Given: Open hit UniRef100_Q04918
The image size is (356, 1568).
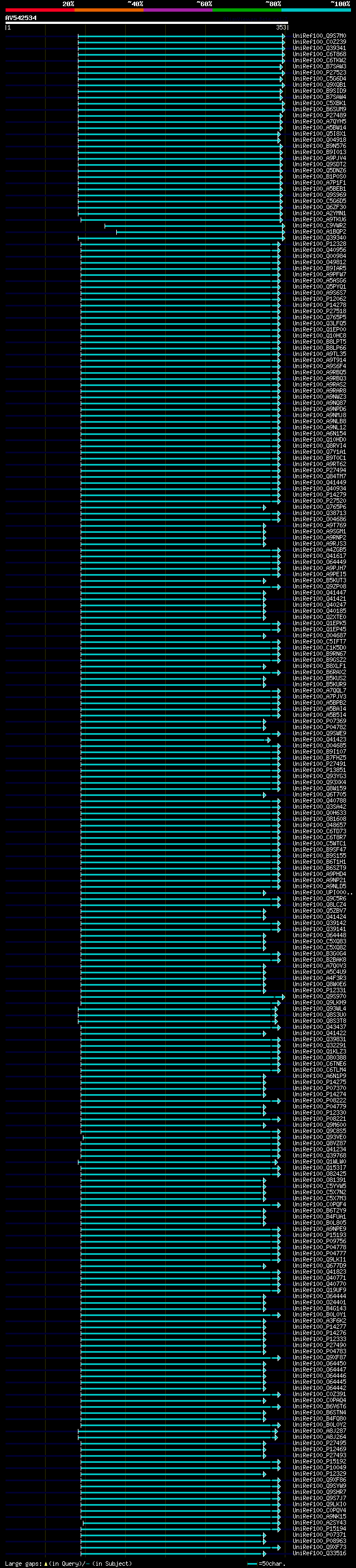Looking at the screenshot, I should coord(319,140).
